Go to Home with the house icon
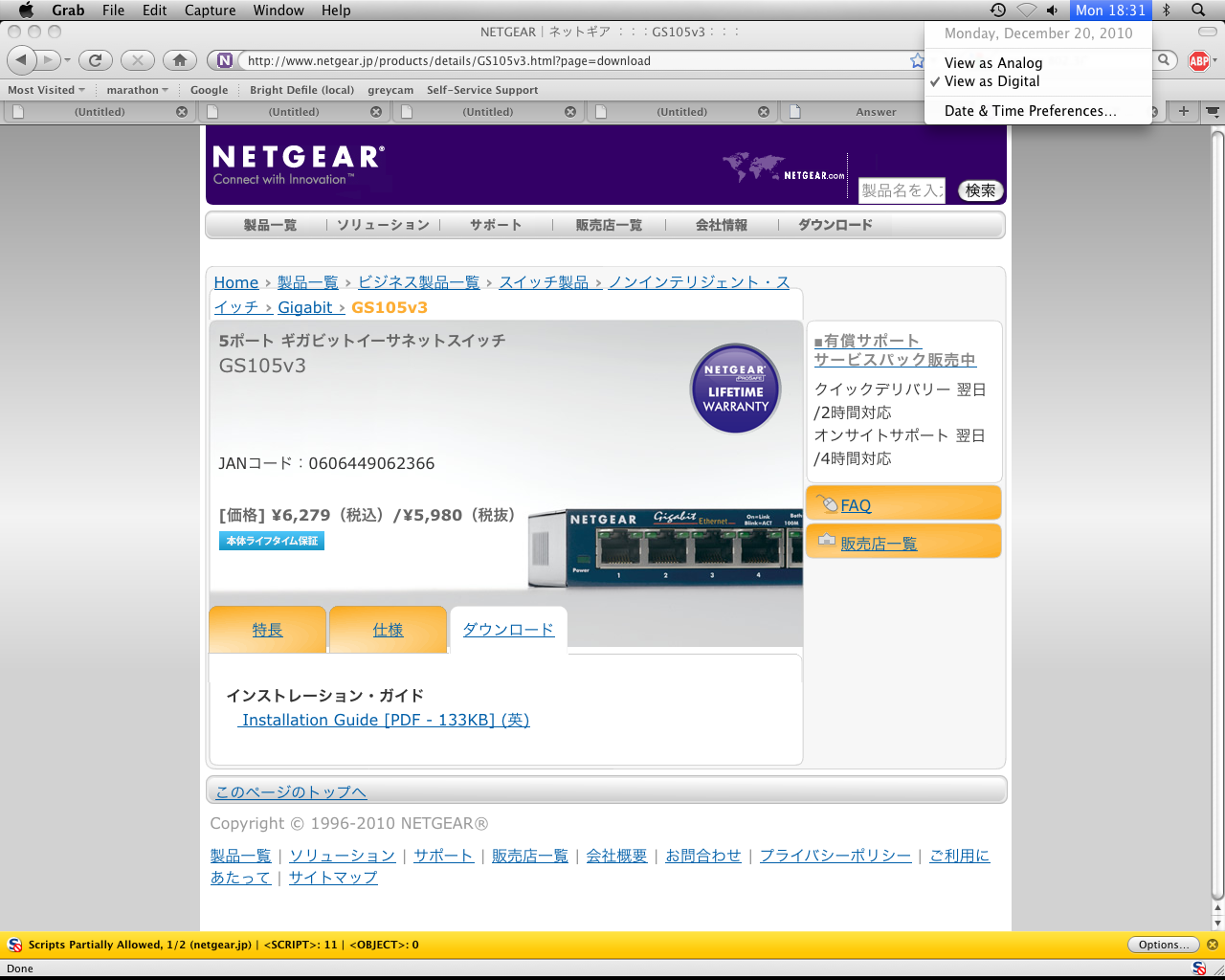This screenshot has height=980, width=1225. (180, 60)
